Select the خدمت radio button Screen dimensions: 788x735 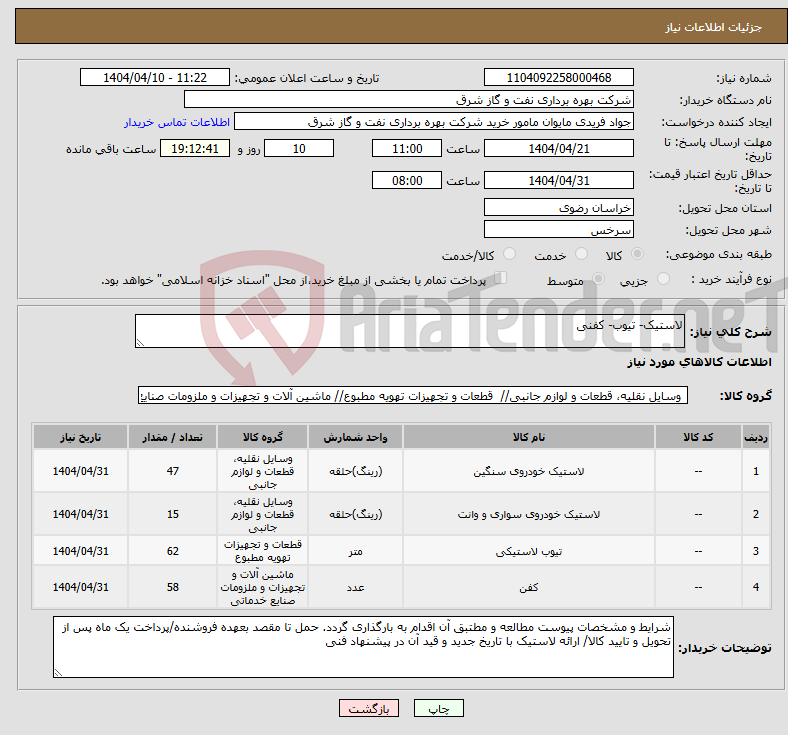pos(581,254)
